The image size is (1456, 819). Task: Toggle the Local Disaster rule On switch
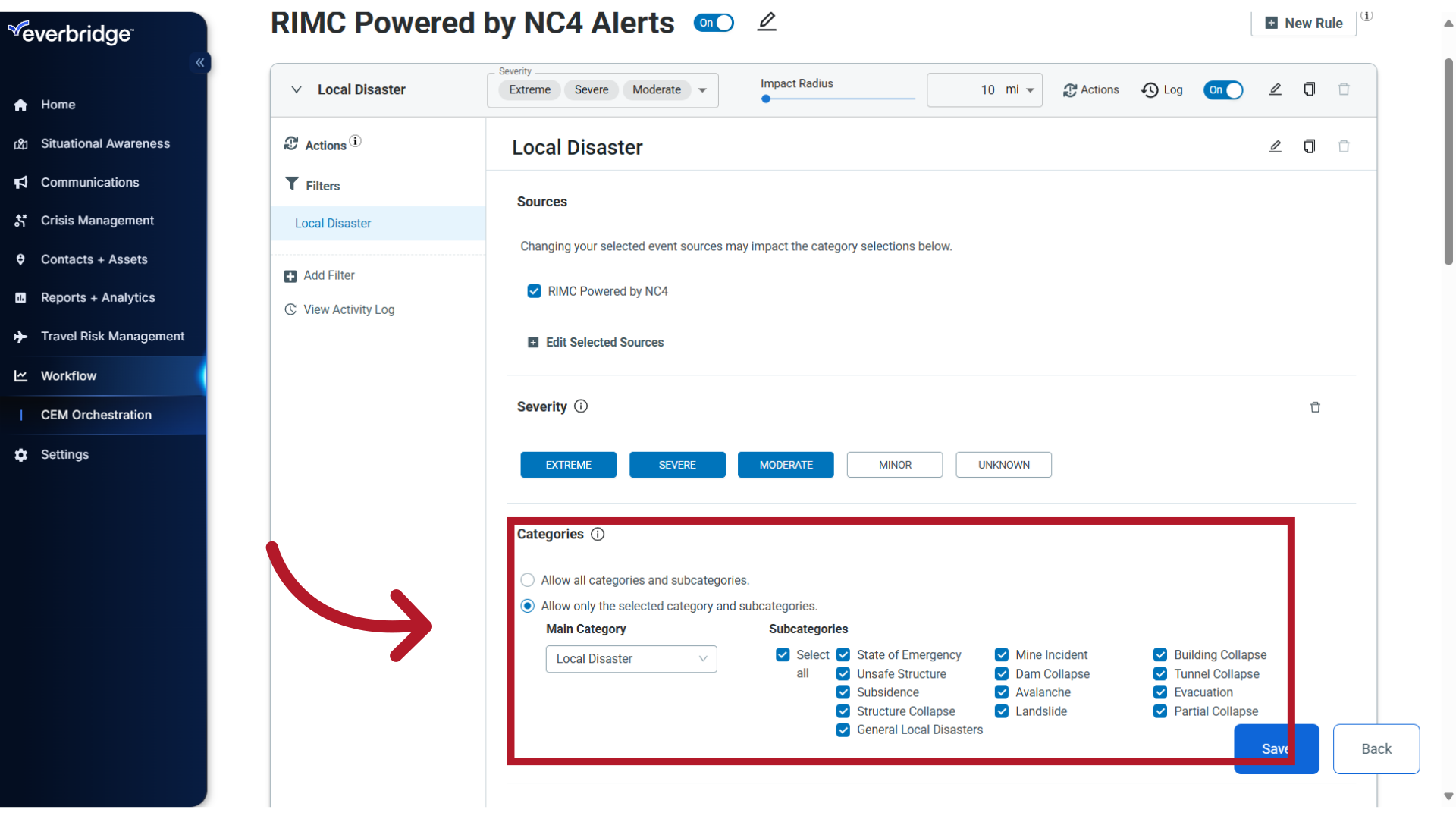pos(1222,90)
